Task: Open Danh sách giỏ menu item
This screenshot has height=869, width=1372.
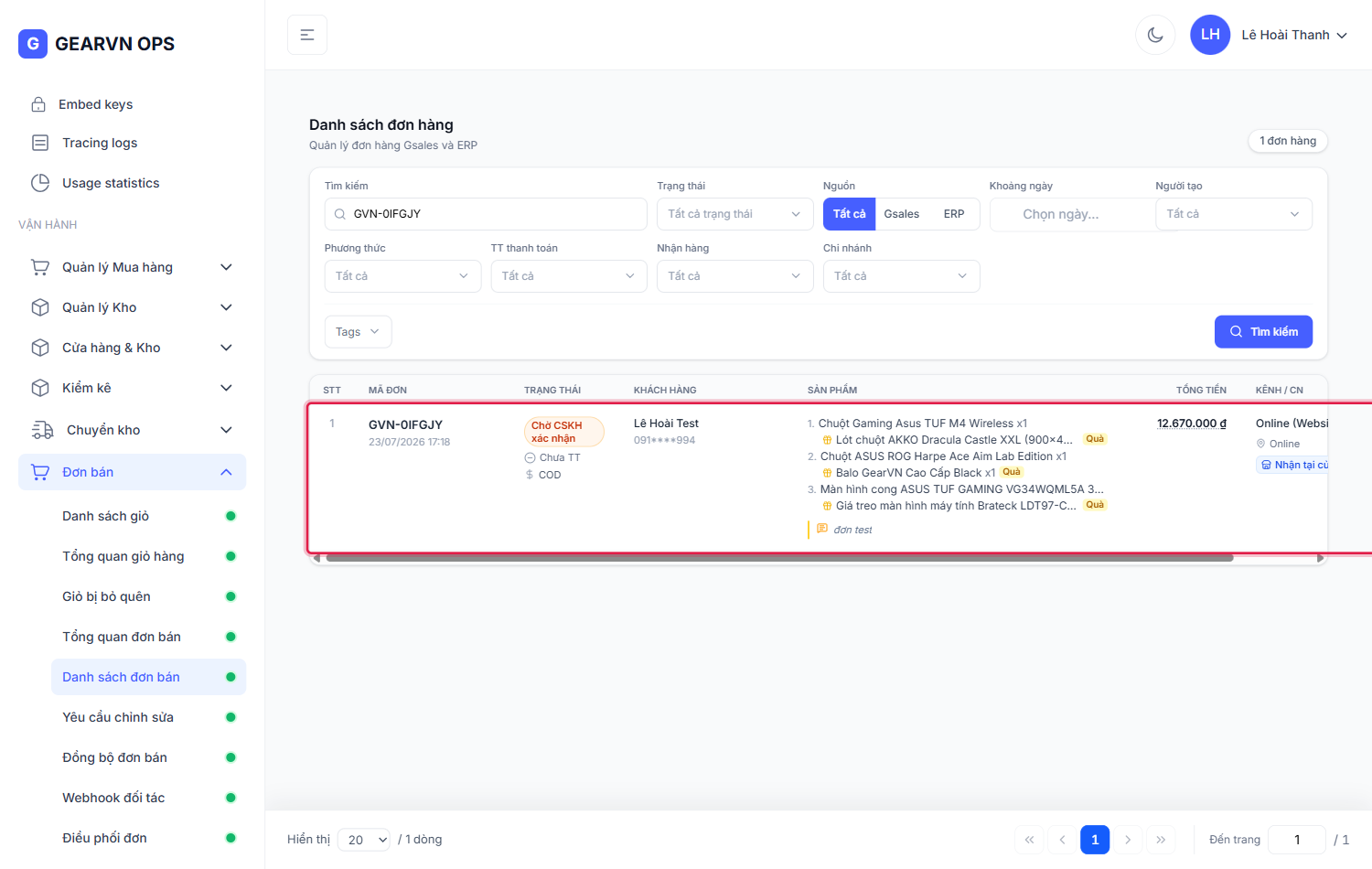Action: (148, 516)
